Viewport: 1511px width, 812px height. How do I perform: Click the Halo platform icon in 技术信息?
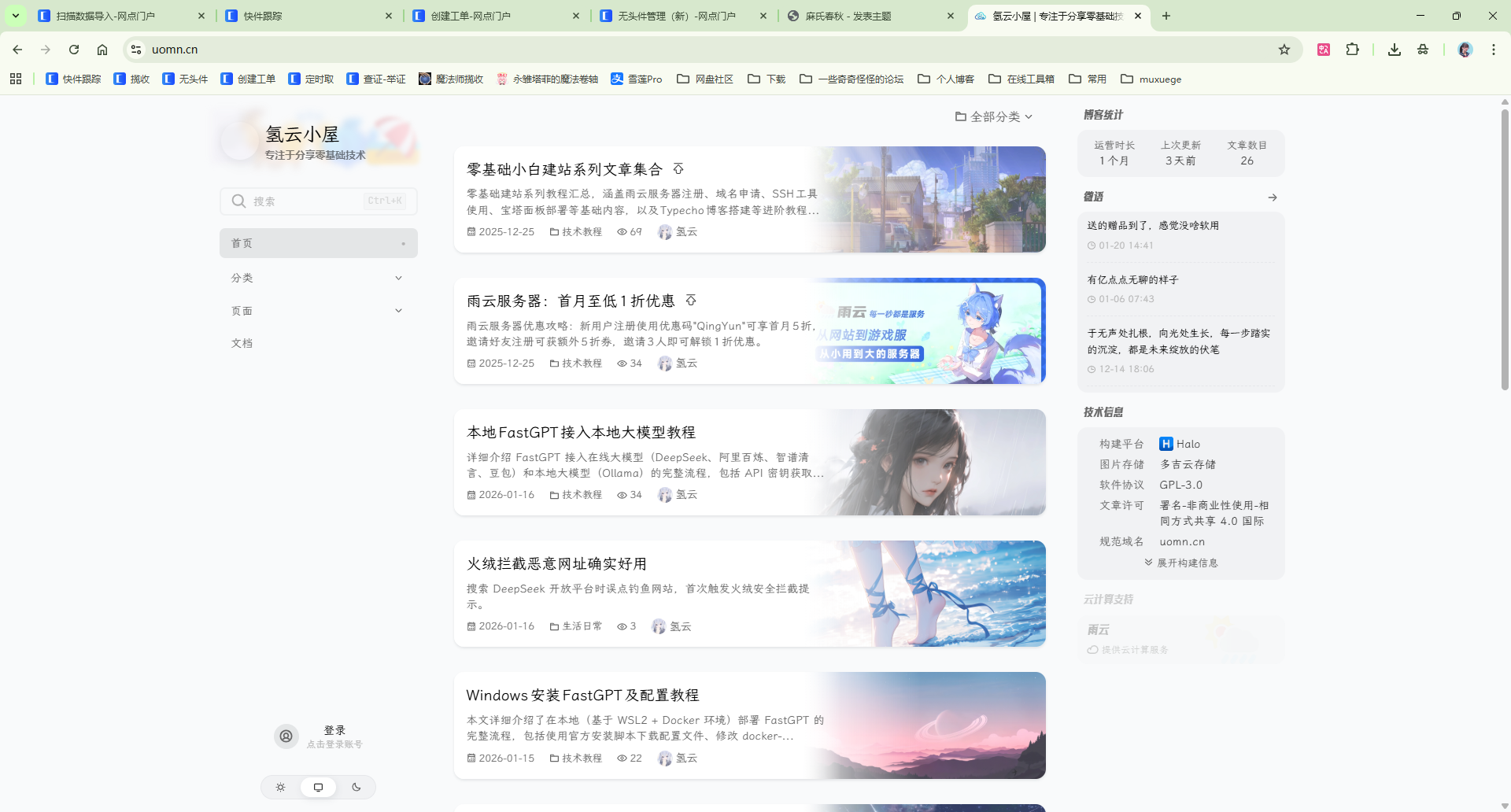[x=1166, y=444]
